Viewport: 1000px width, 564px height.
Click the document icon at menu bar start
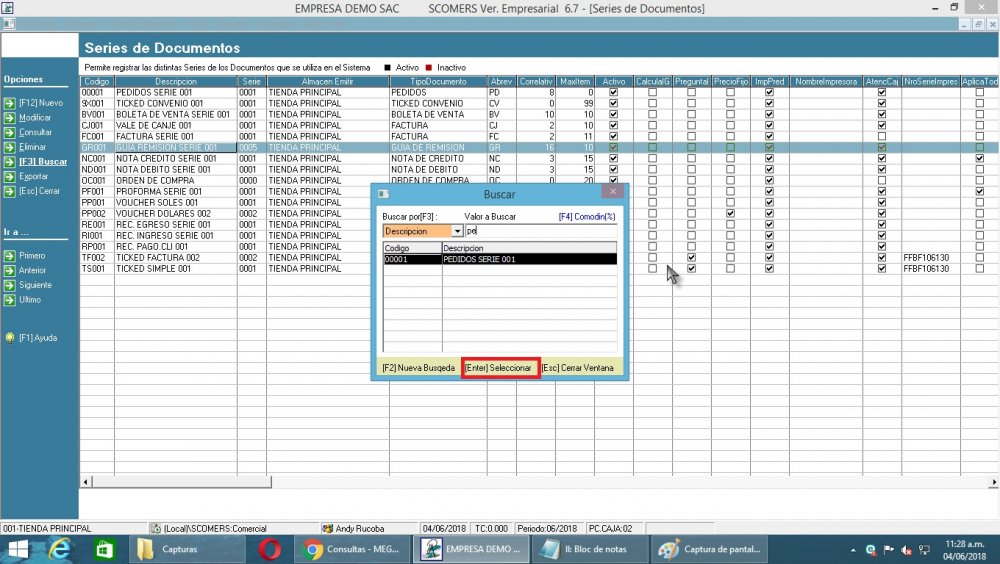(x=8, y=24)
